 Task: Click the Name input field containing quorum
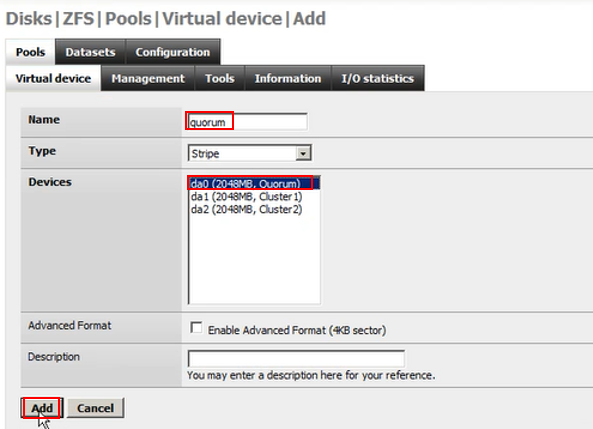point(247,122)
